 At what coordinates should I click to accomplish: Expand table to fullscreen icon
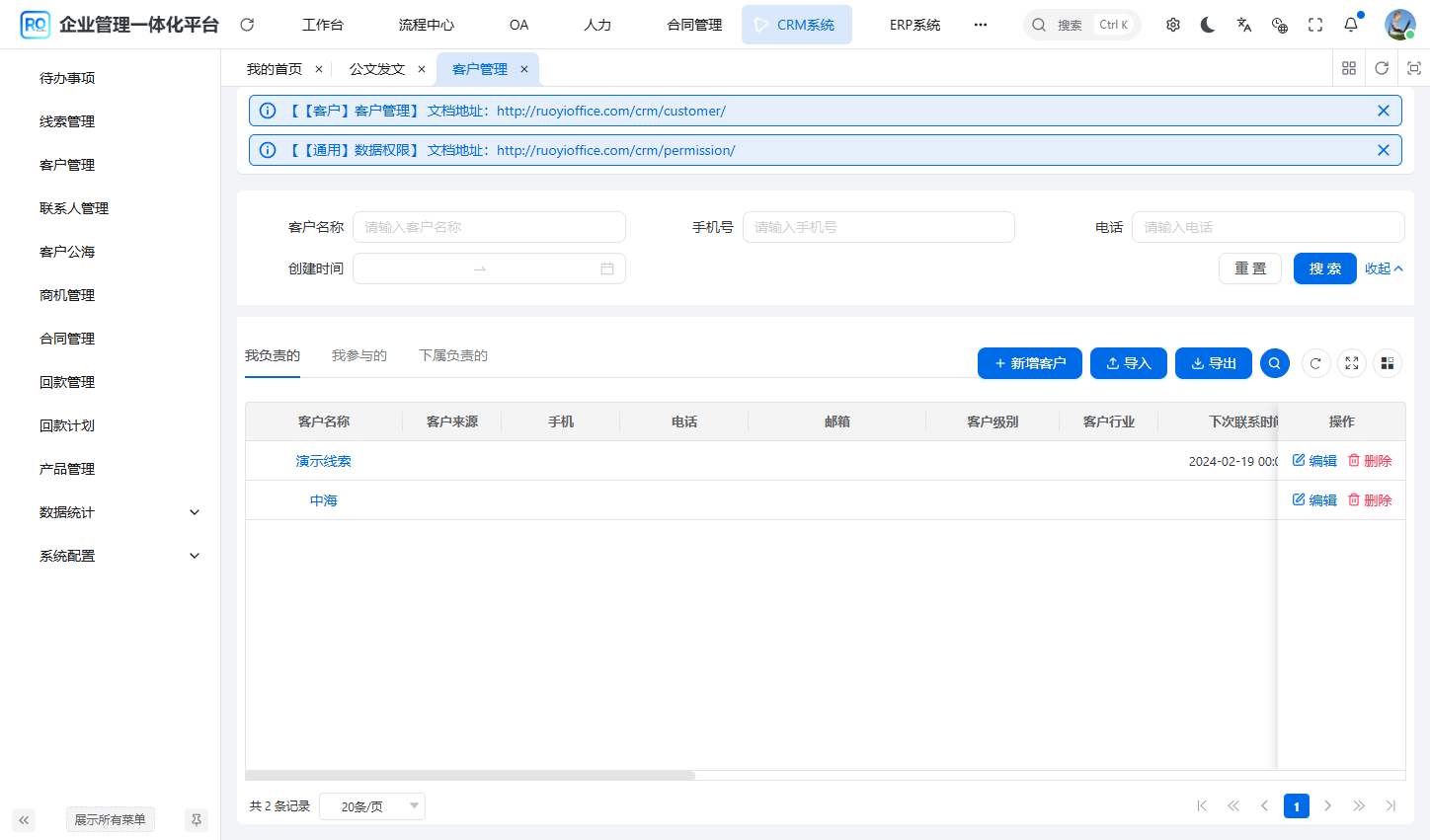(x=1352, y=363)
